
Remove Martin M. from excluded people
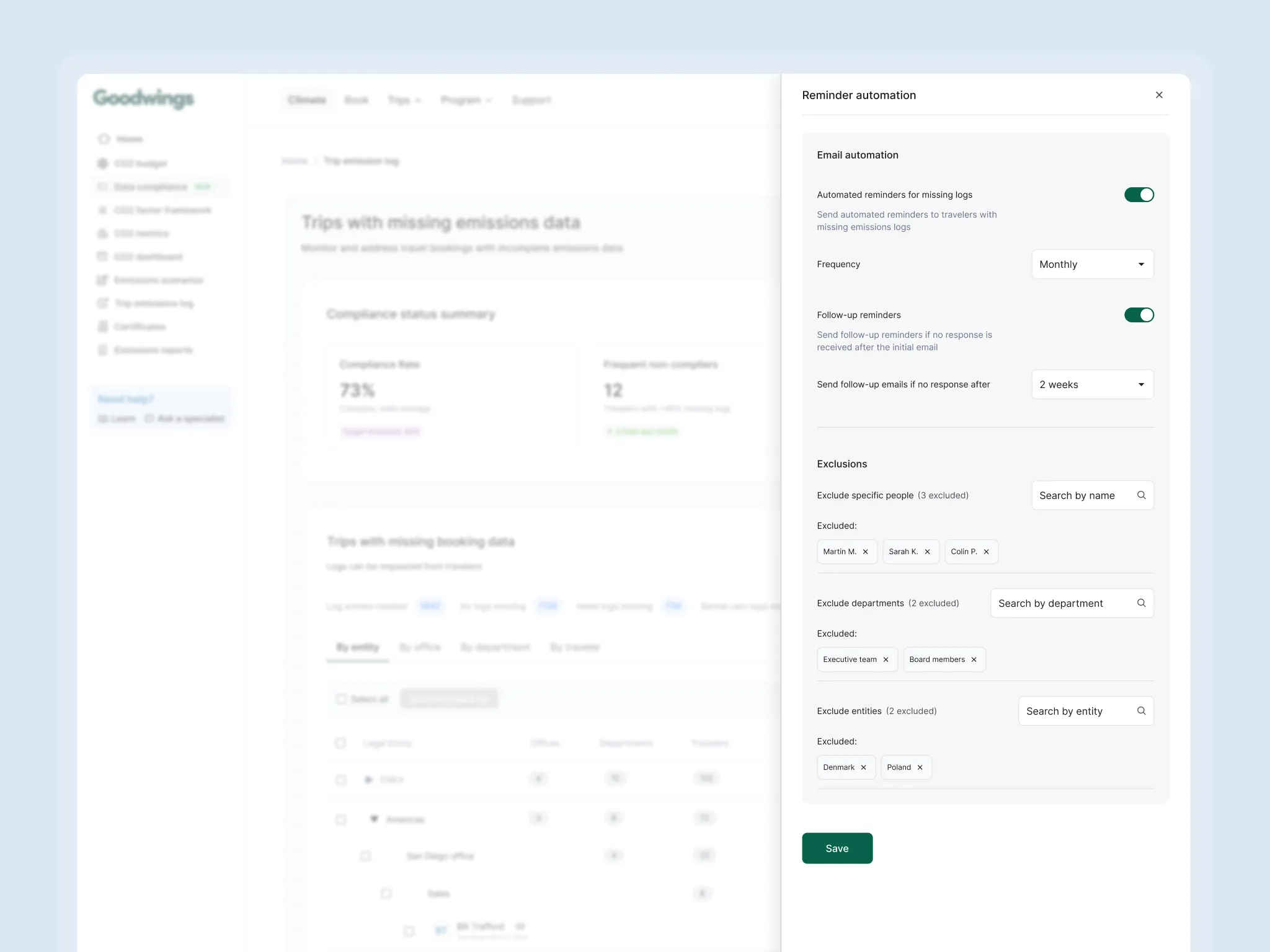(x=865, y=552)
